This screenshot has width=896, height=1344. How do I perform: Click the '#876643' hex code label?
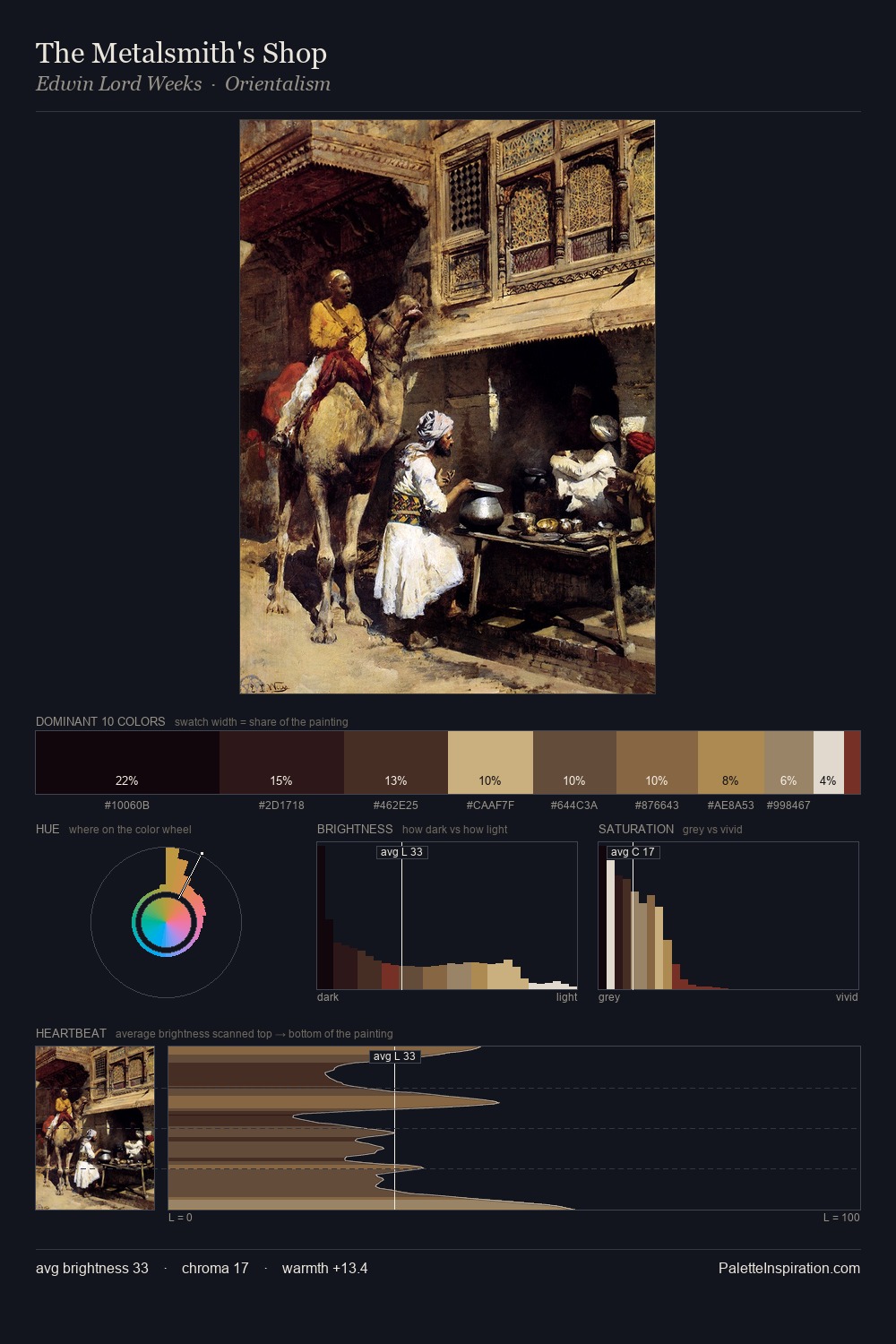(657, 806)
